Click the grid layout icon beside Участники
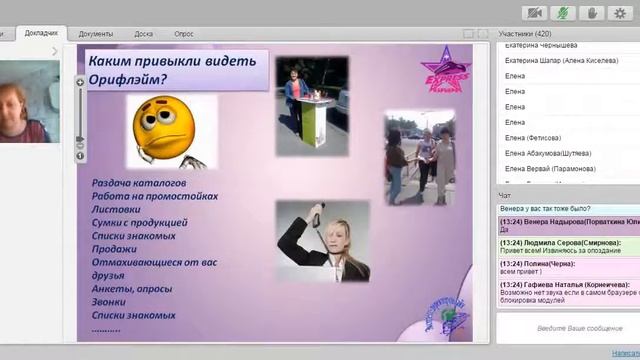The image size is (640, 360). click(x=468, y=34)
